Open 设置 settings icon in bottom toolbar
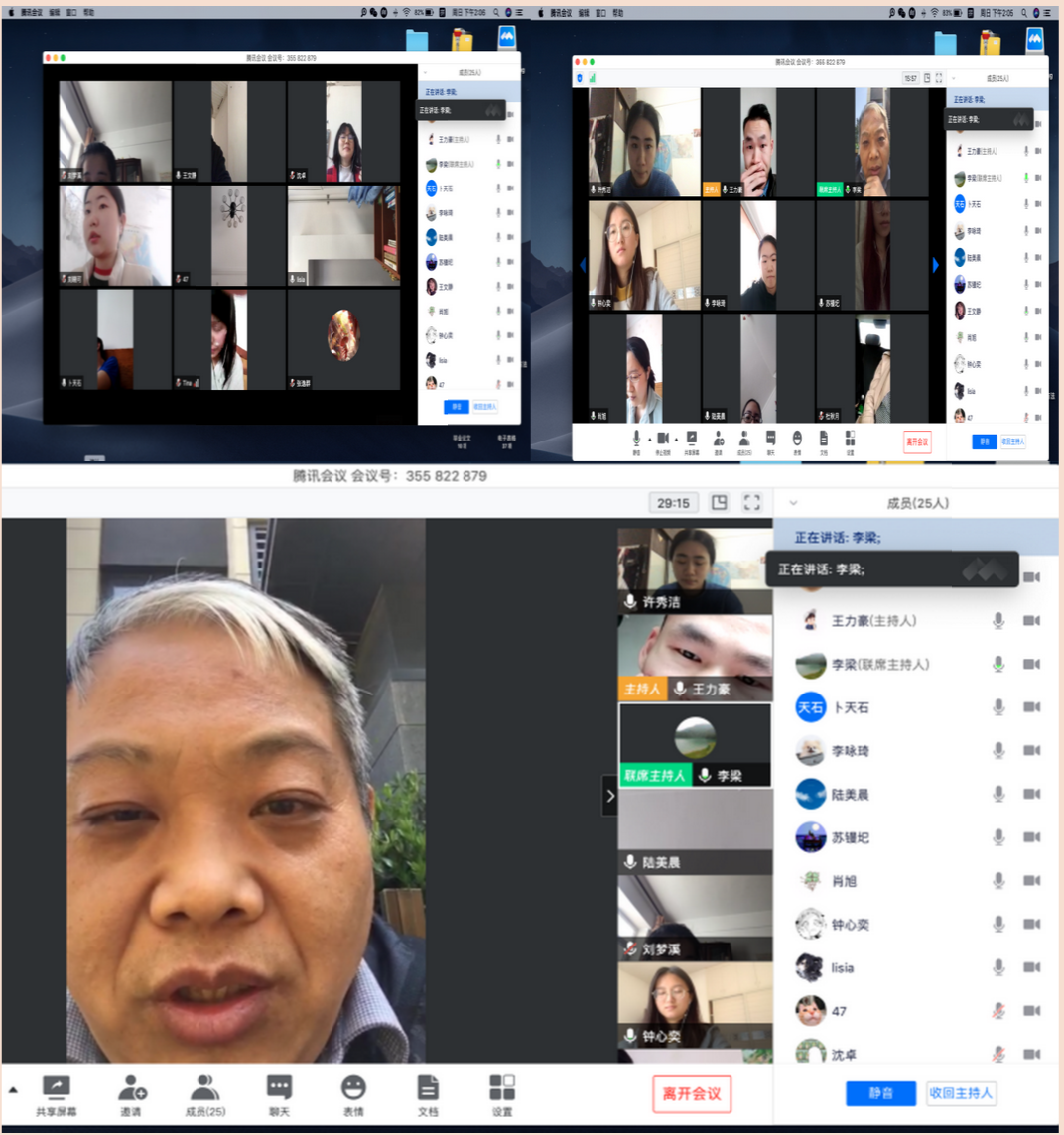The width and height of the screenshot is (1064, 1135). tap(502, 1091)
